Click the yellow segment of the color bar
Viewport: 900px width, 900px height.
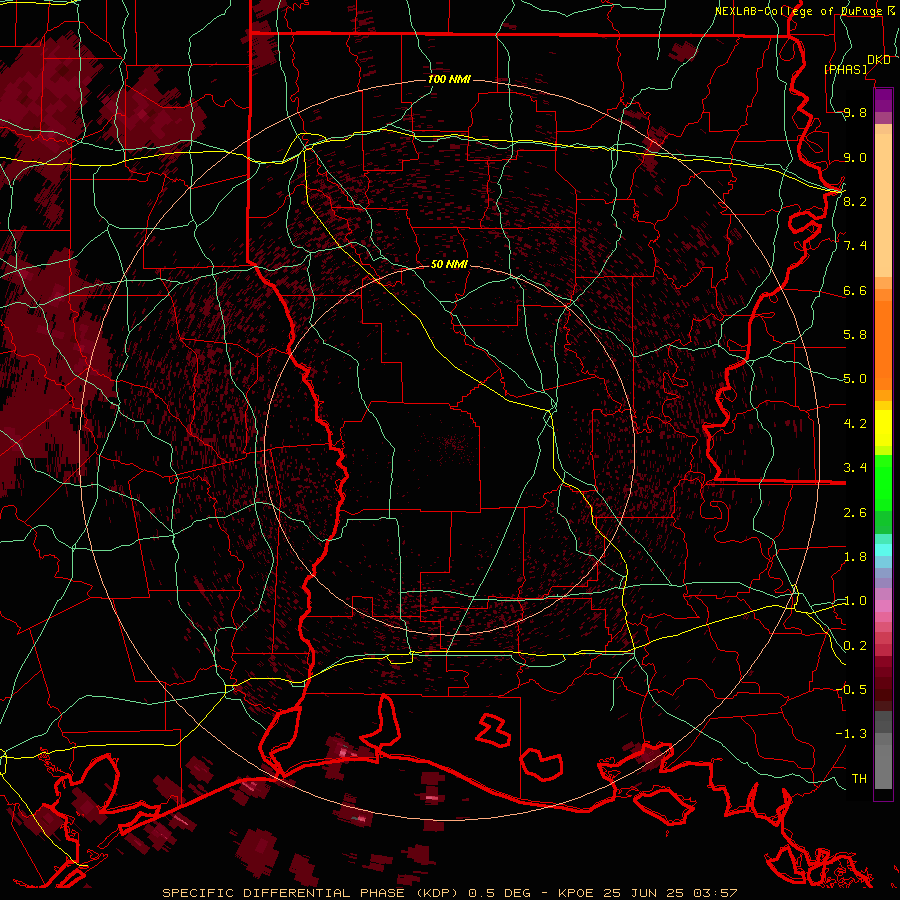(883, 428)
